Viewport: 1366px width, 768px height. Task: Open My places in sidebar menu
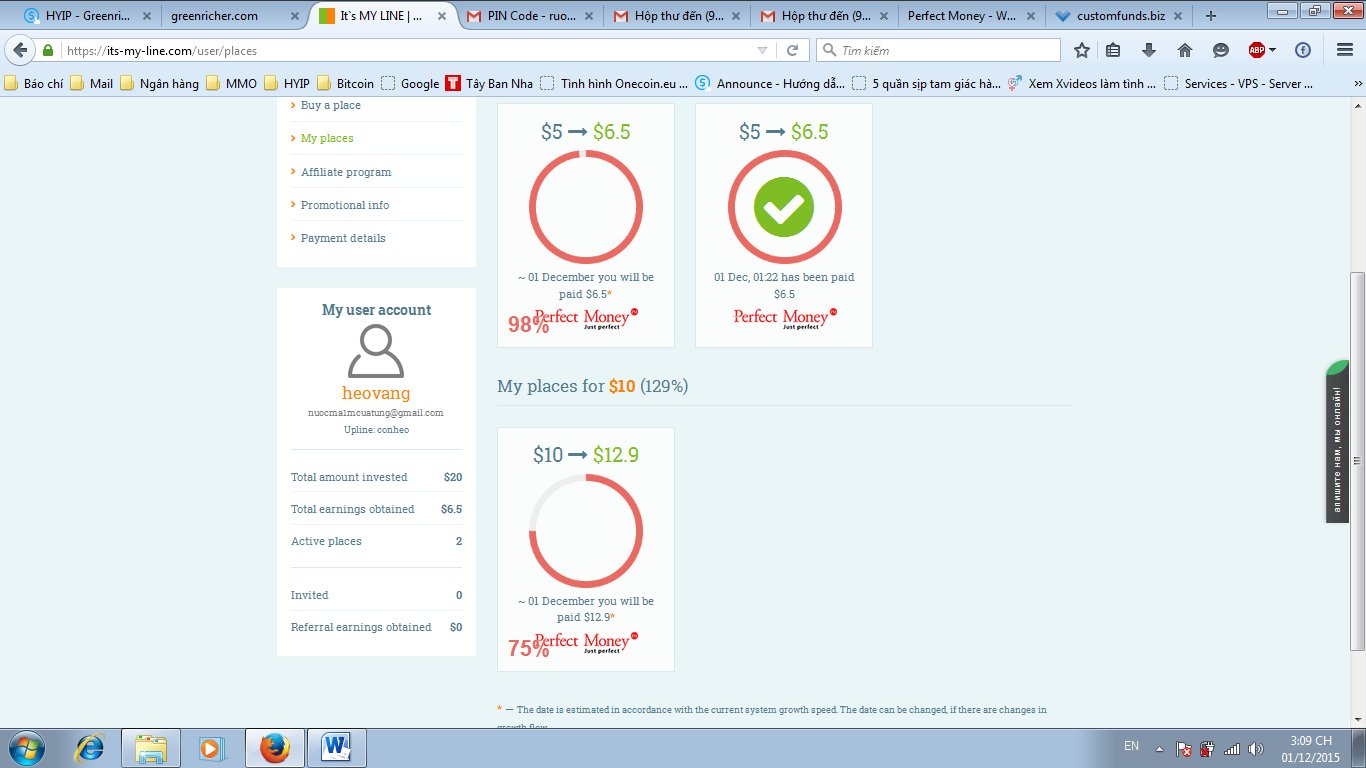[x=327, y=138]
